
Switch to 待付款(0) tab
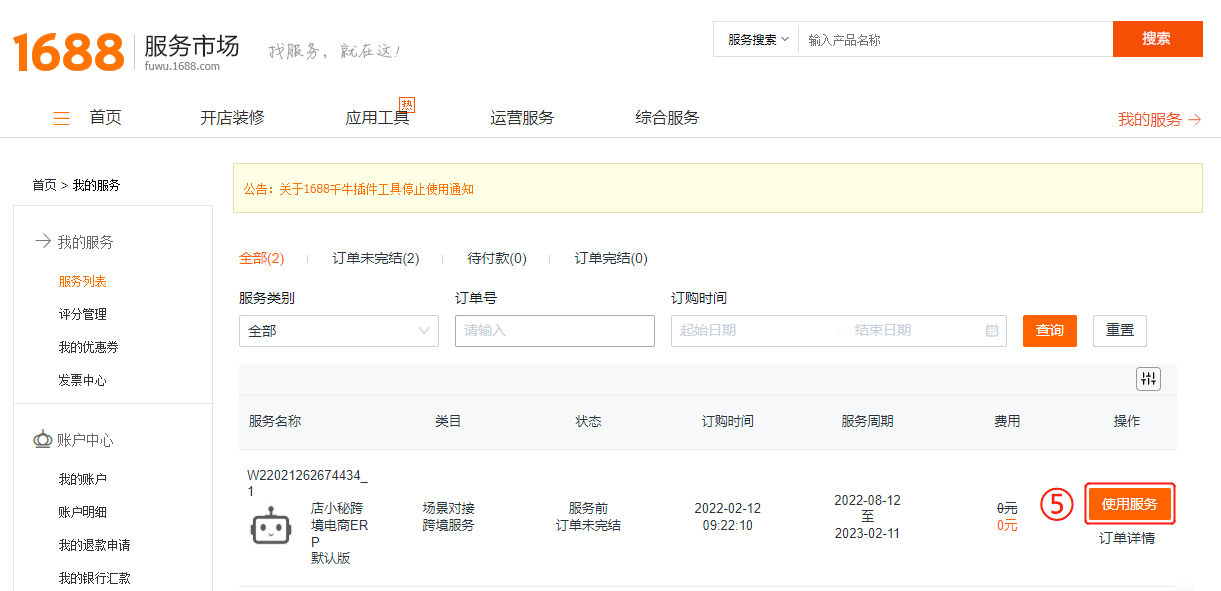(497, 258)
